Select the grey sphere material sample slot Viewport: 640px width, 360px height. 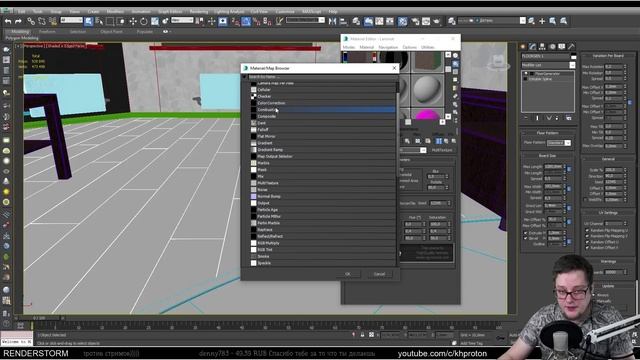427,90
